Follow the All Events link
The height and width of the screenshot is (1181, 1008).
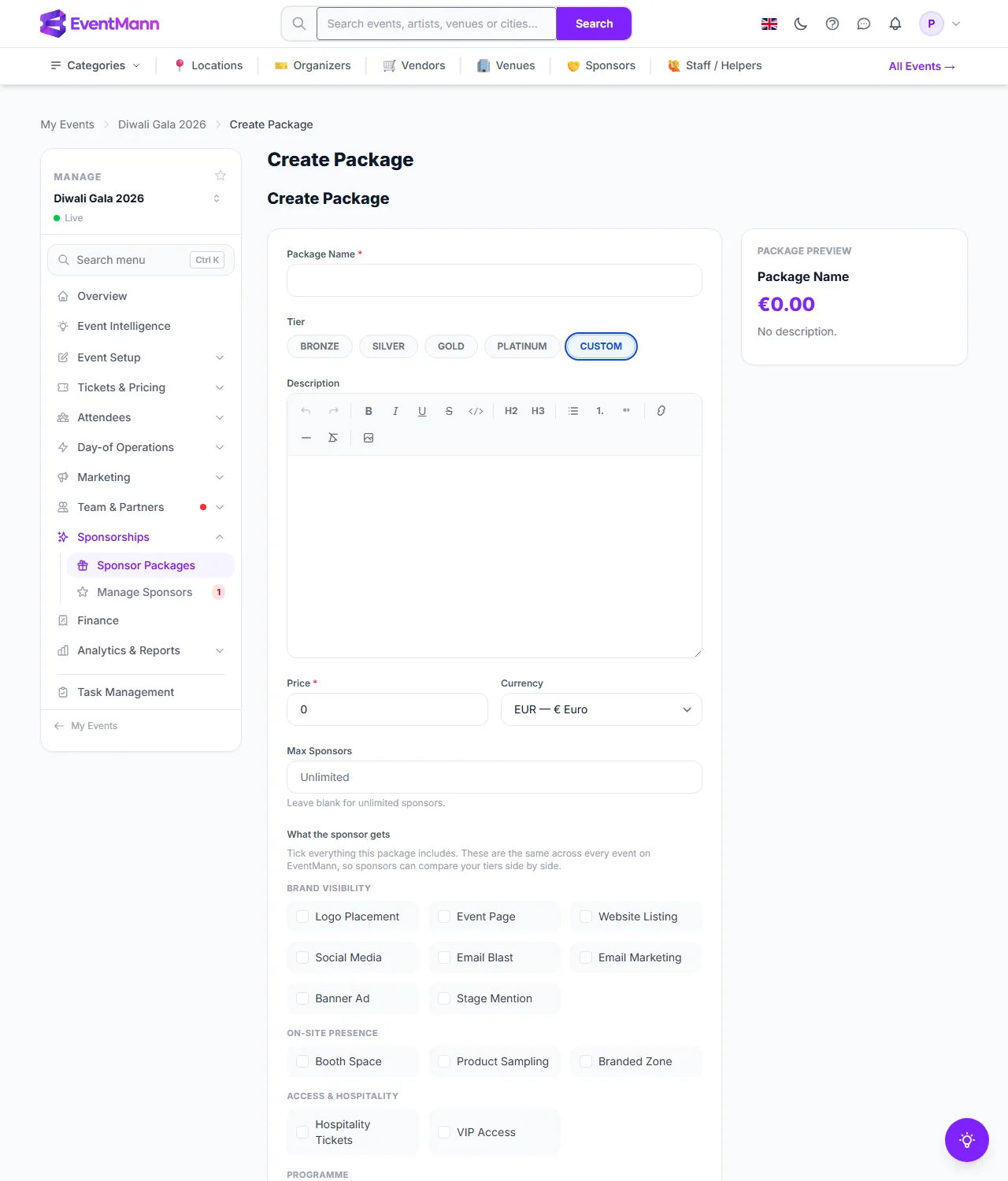[x=922, y=66]
